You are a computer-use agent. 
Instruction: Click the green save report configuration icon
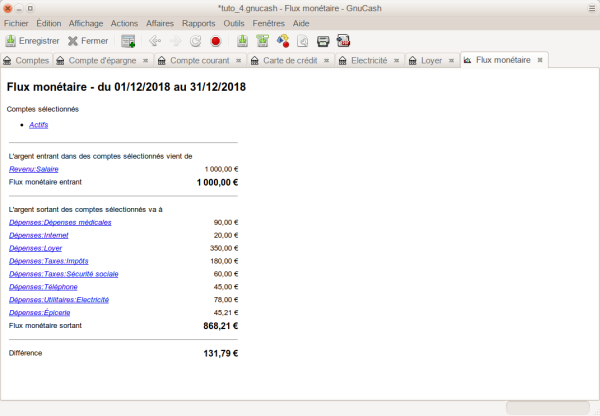[243, 41]
